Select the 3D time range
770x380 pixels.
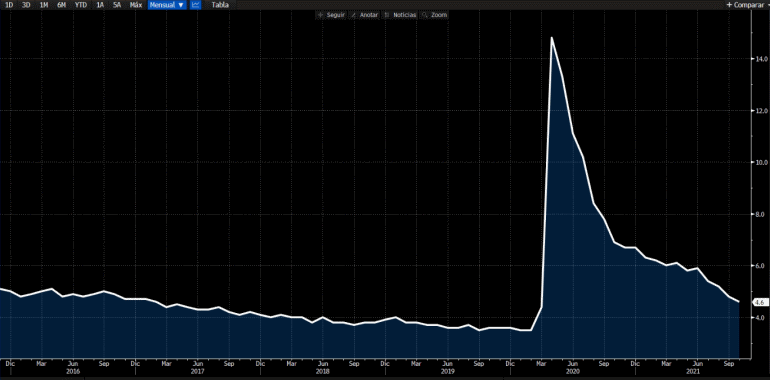(x=26, y=5)
